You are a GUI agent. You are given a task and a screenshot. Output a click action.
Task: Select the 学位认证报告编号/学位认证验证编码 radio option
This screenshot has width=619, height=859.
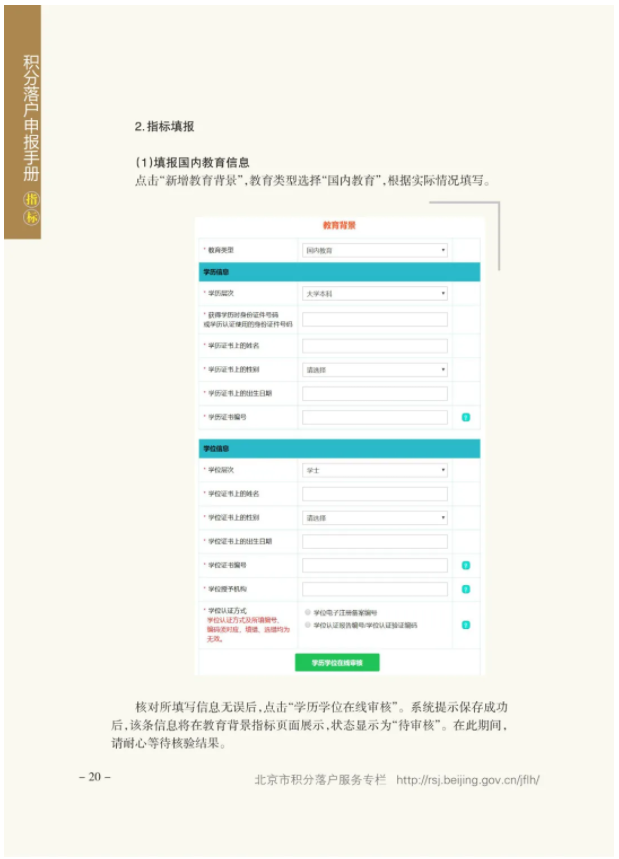[x=308, y=625]
